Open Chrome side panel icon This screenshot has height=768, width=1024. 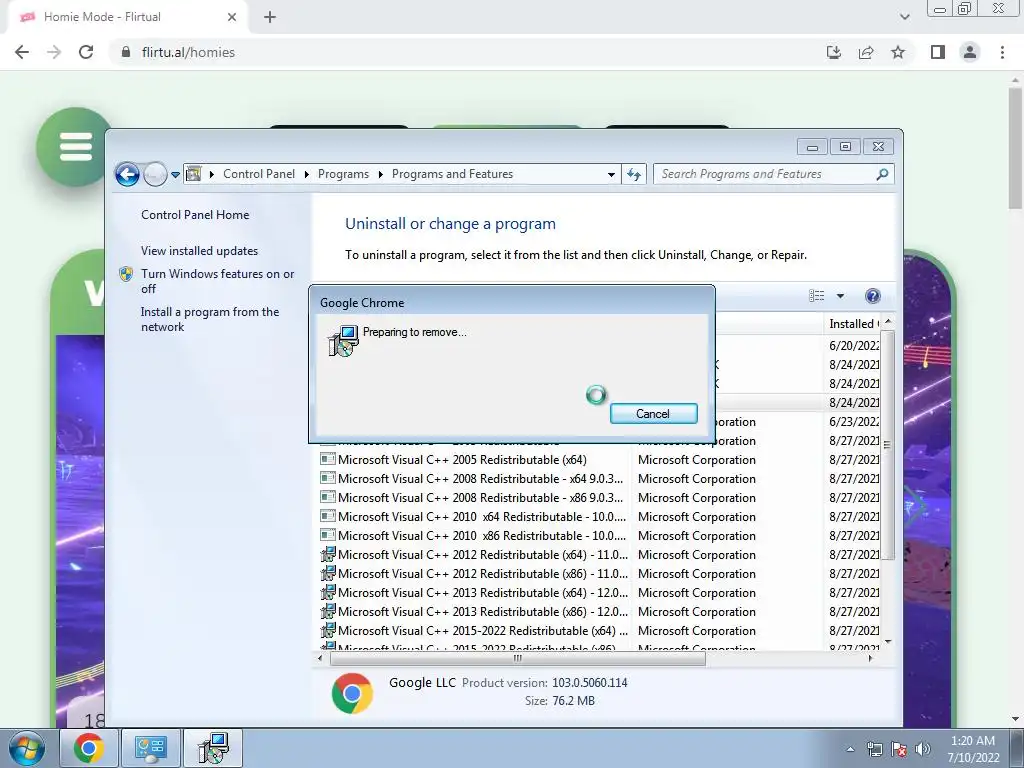point(938,52)
